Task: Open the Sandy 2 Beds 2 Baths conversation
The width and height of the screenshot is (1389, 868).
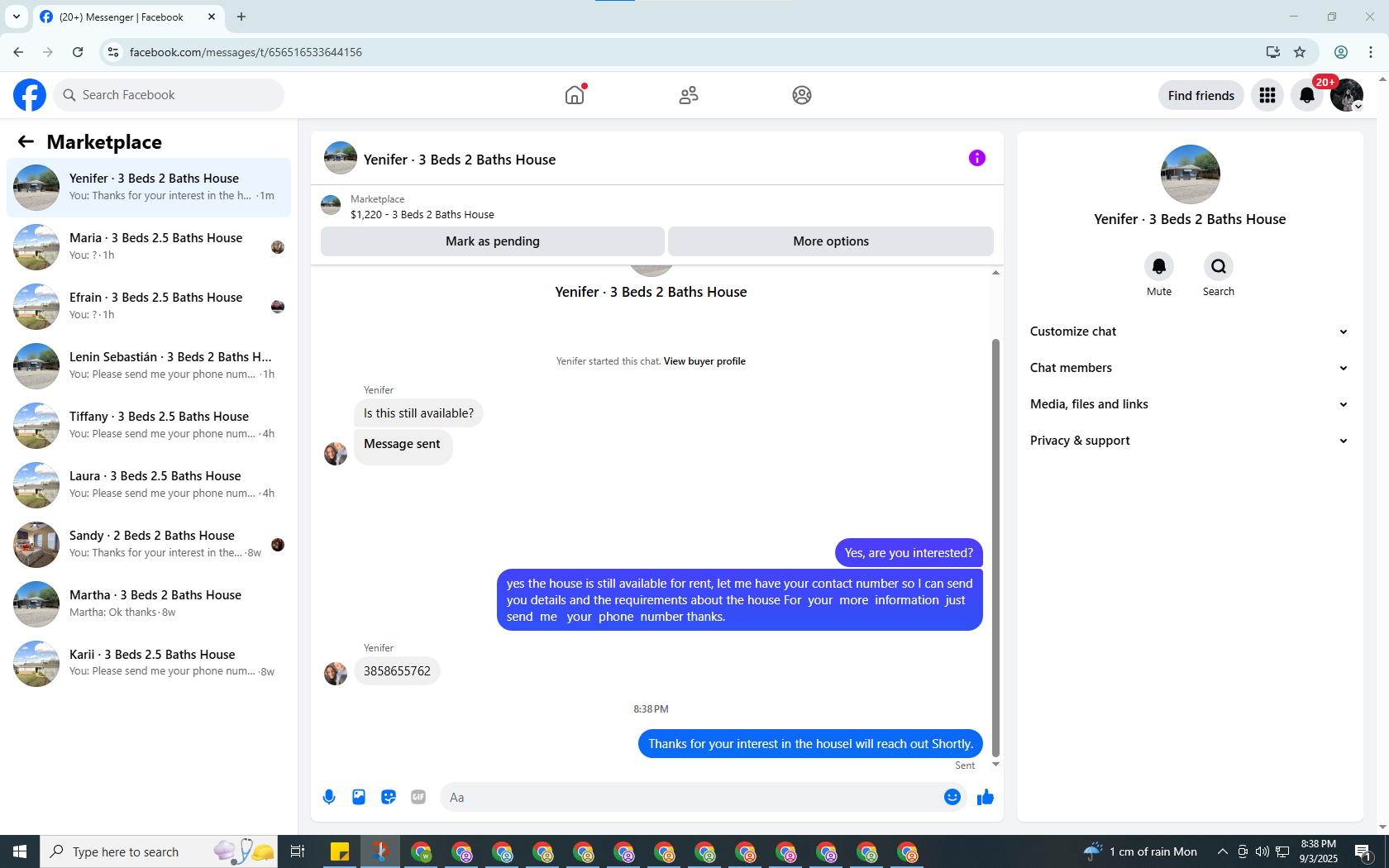Action: pyautogui.click(x=149, y=545)
